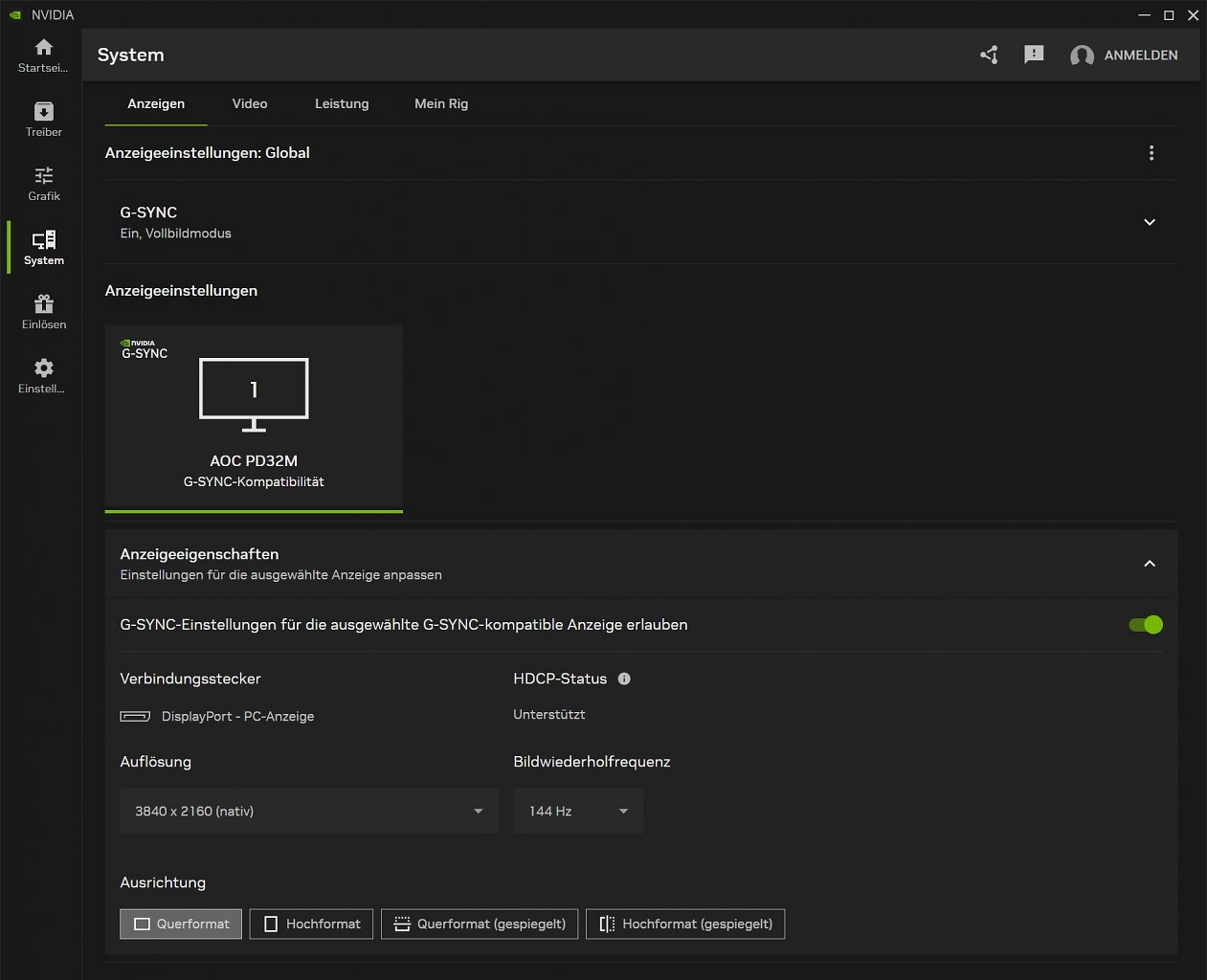Click the Ein, Vollbildmodus status text
The image size is (1207, 980).
pyautogui.click(x=175, y=234)
